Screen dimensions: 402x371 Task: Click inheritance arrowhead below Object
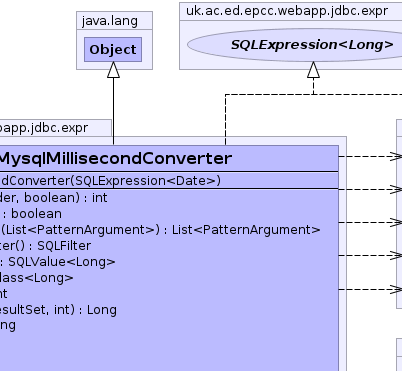pos(113,70)
